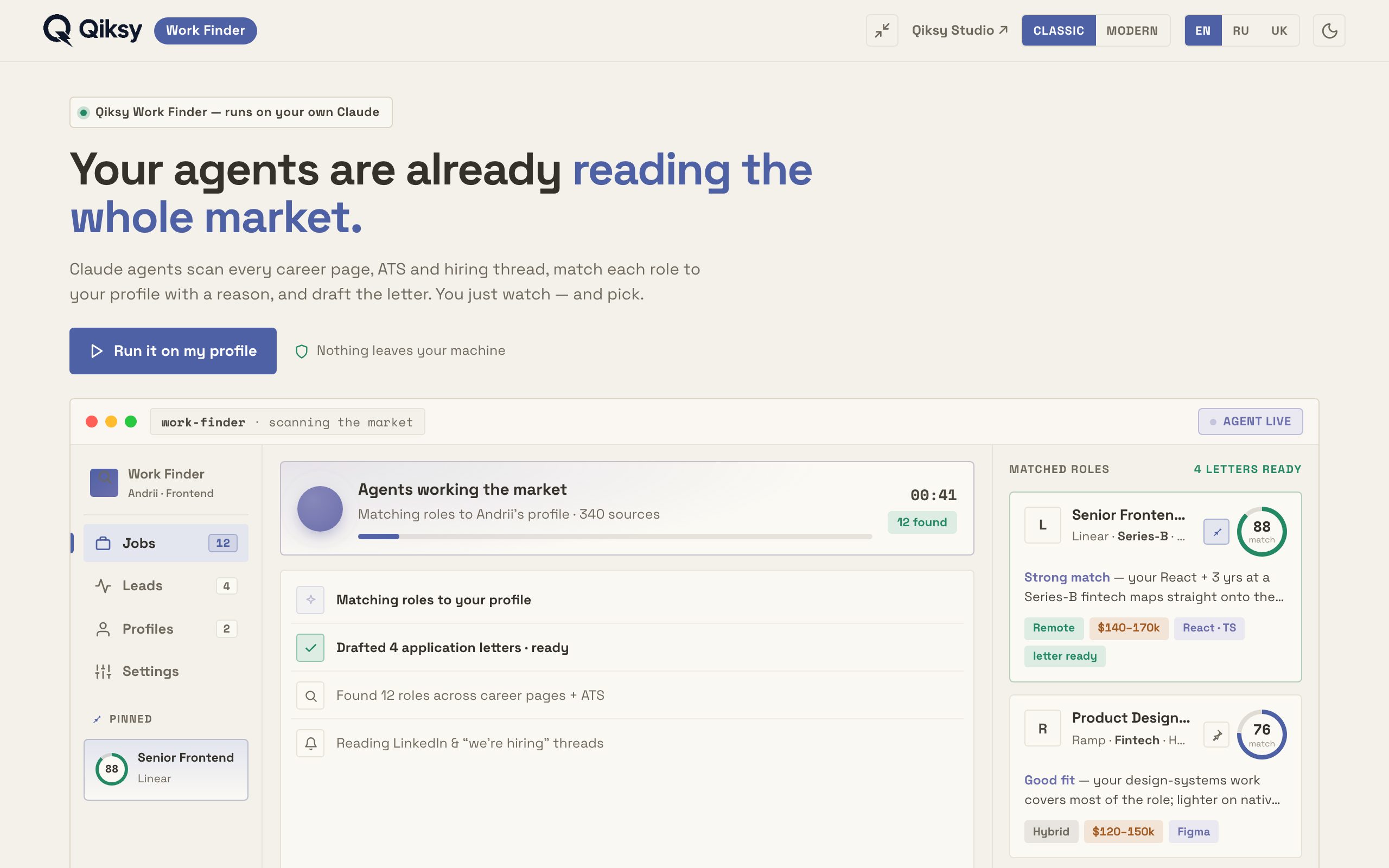The image size is (1389, 868).
Task: Click the Leads count badge 4
Action: [x=226, y=586]
